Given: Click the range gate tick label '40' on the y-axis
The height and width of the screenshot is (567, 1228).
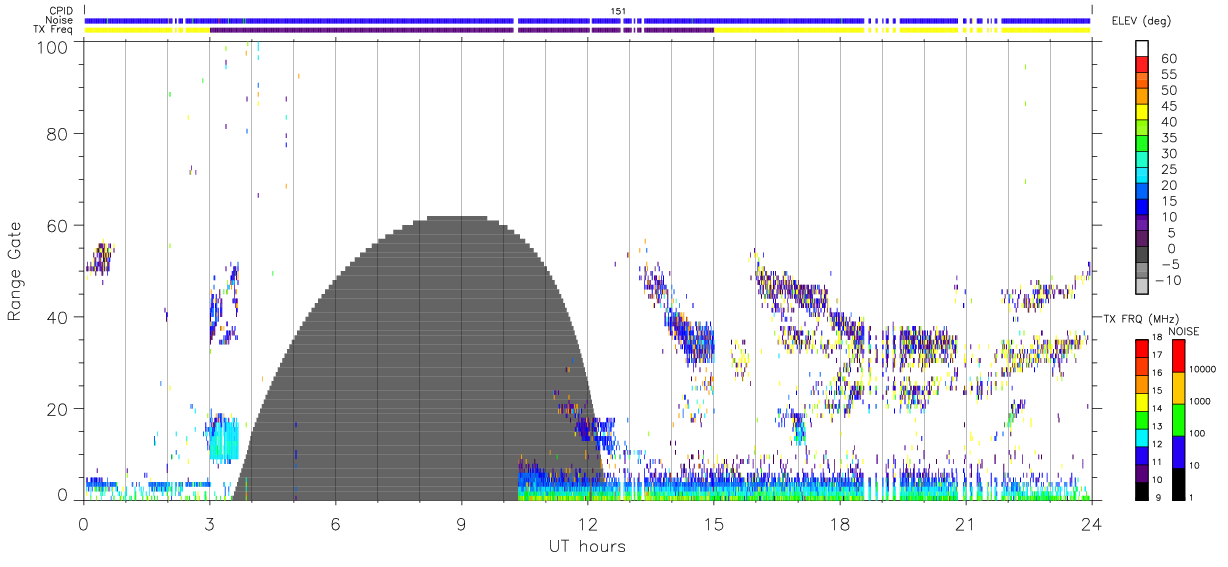Looking at the screenshot, I should pos(56,317).
